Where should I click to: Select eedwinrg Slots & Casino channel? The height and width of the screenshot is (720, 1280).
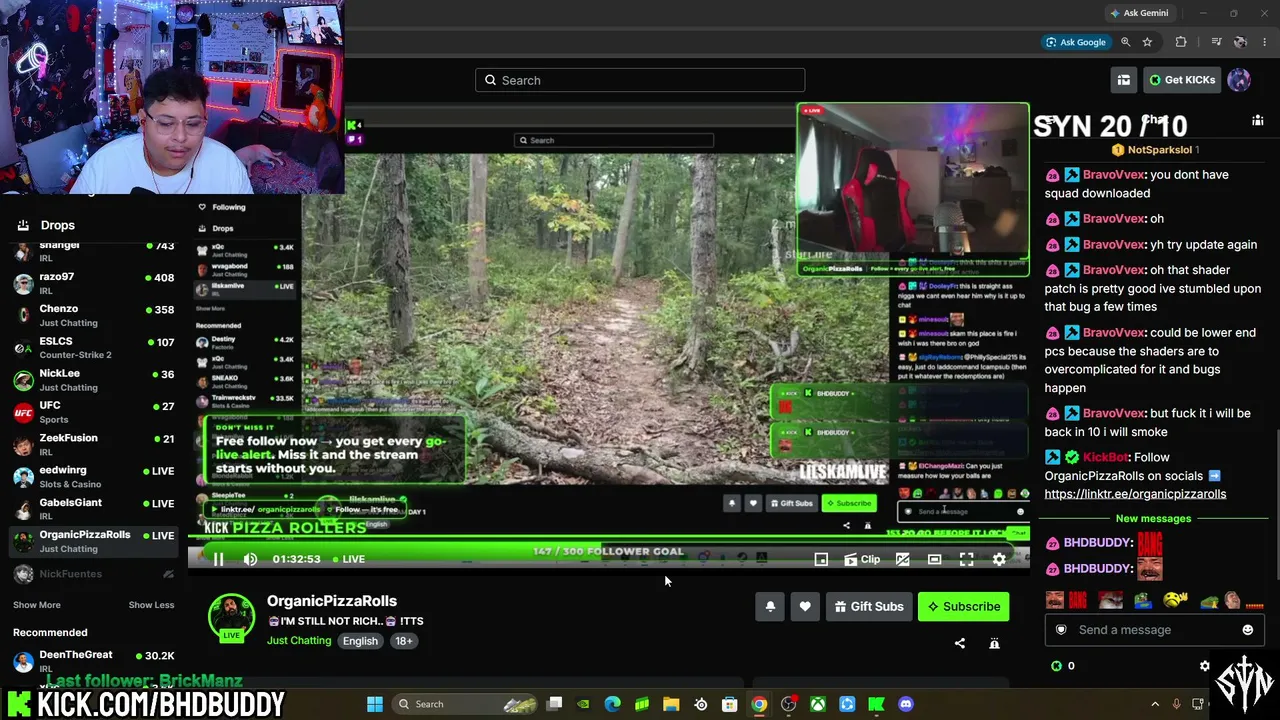95,476
